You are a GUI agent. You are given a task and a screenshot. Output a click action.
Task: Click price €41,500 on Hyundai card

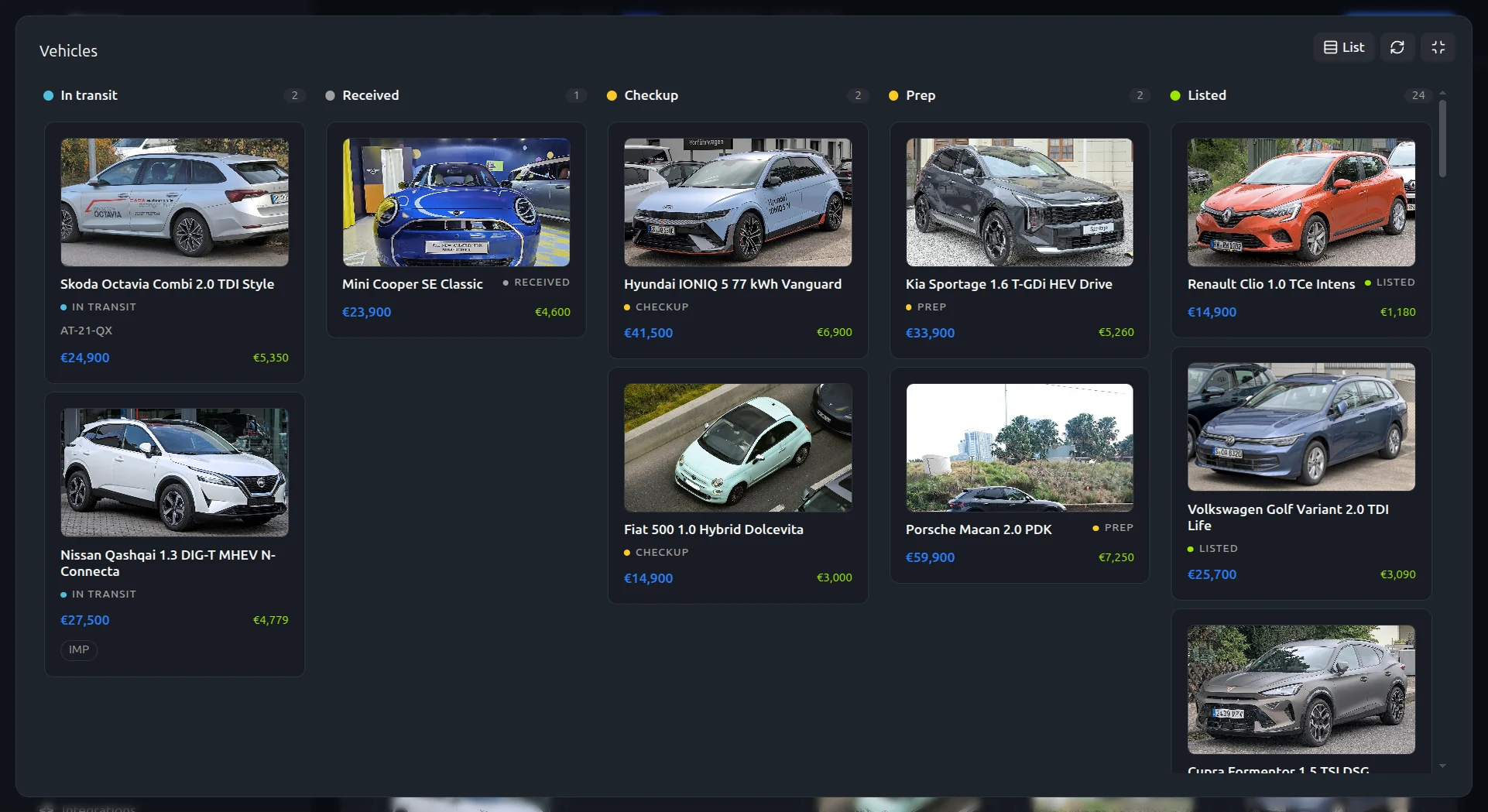(x=649, y=333)
